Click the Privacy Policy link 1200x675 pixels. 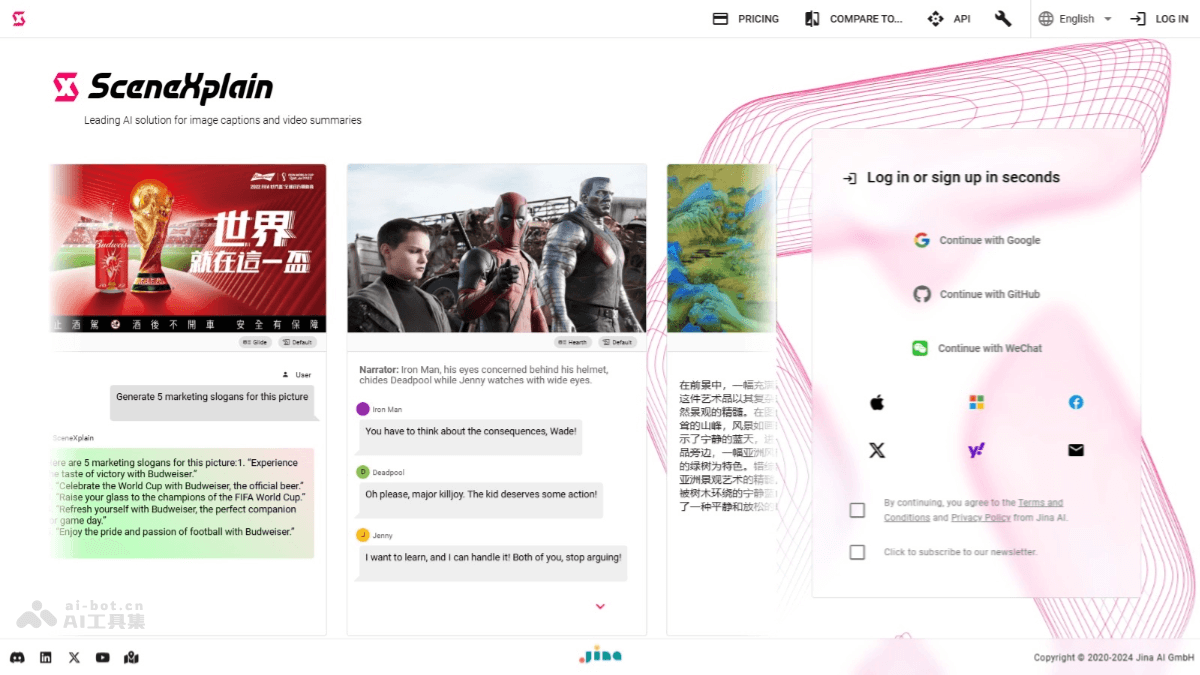[981, 517]
